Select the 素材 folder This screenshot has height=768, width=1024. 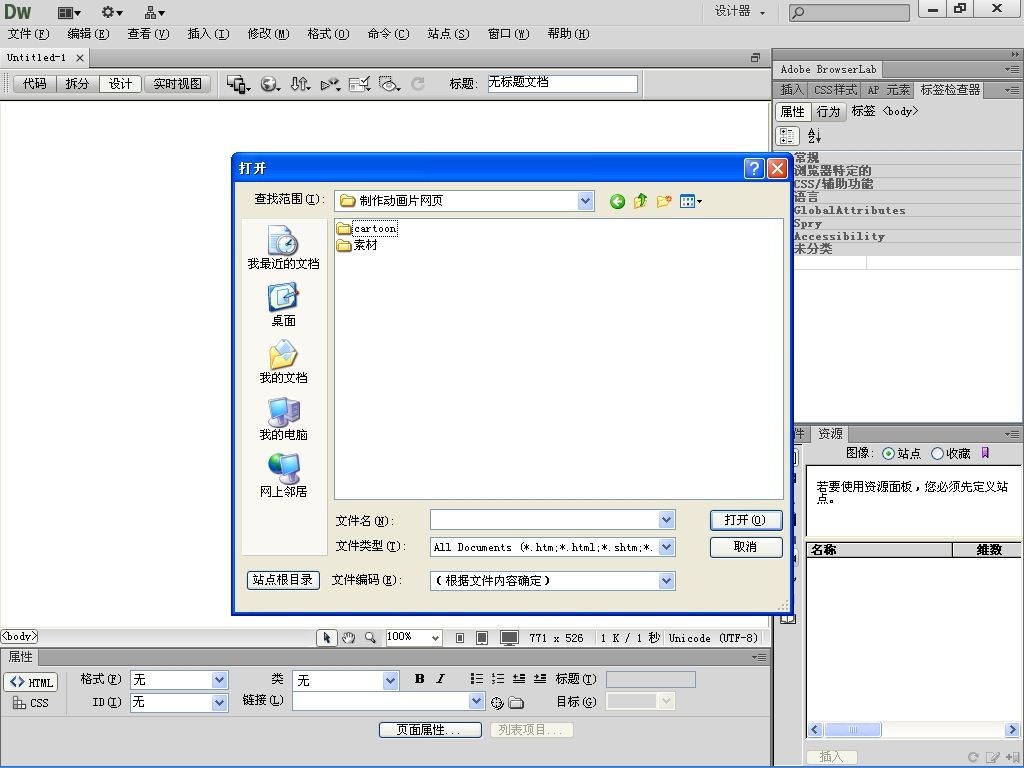pyautogui.click(x=357, y=246)
